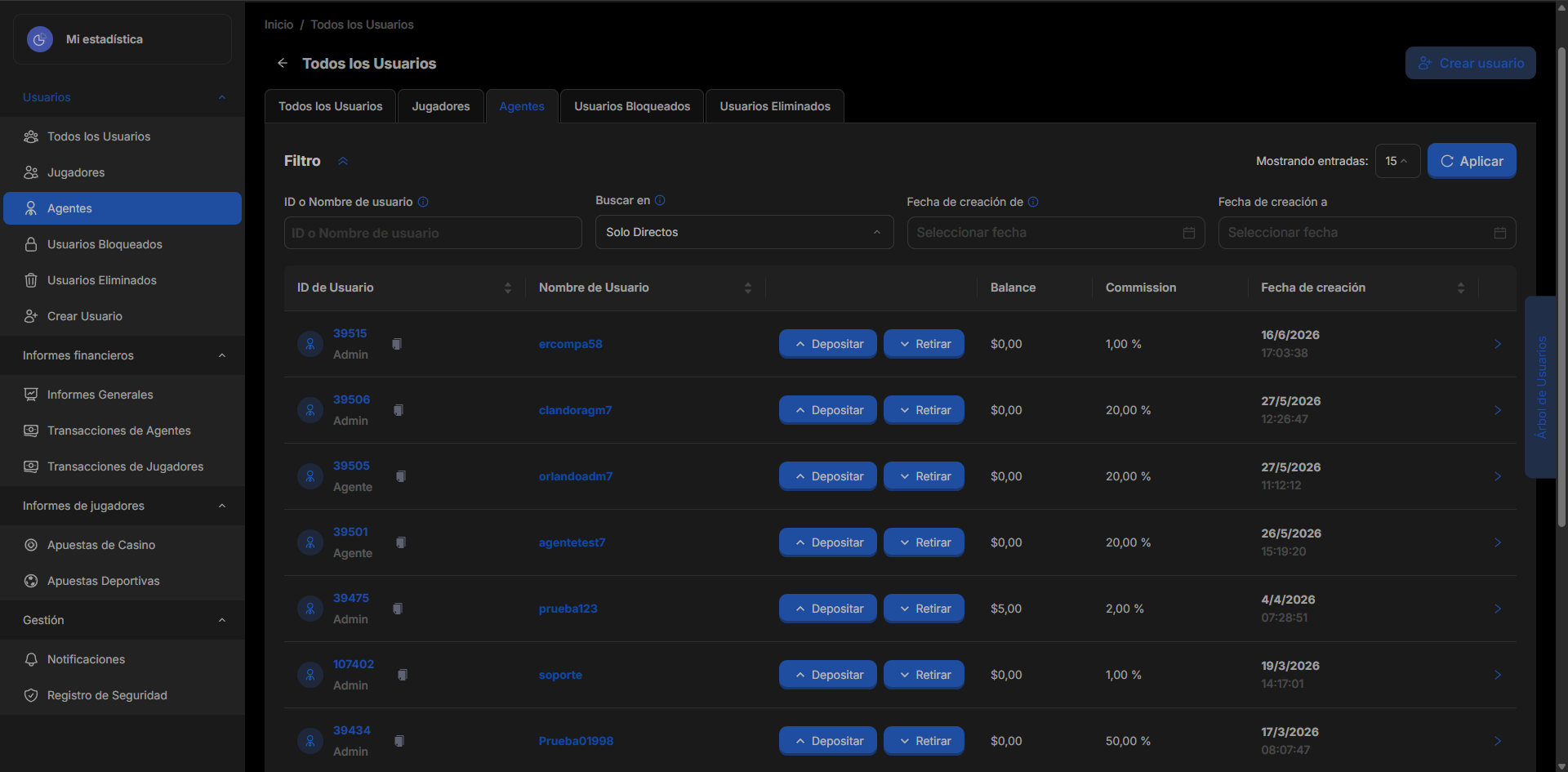
Task: Switch to the Jugadores tab
Action: point(441,106)
